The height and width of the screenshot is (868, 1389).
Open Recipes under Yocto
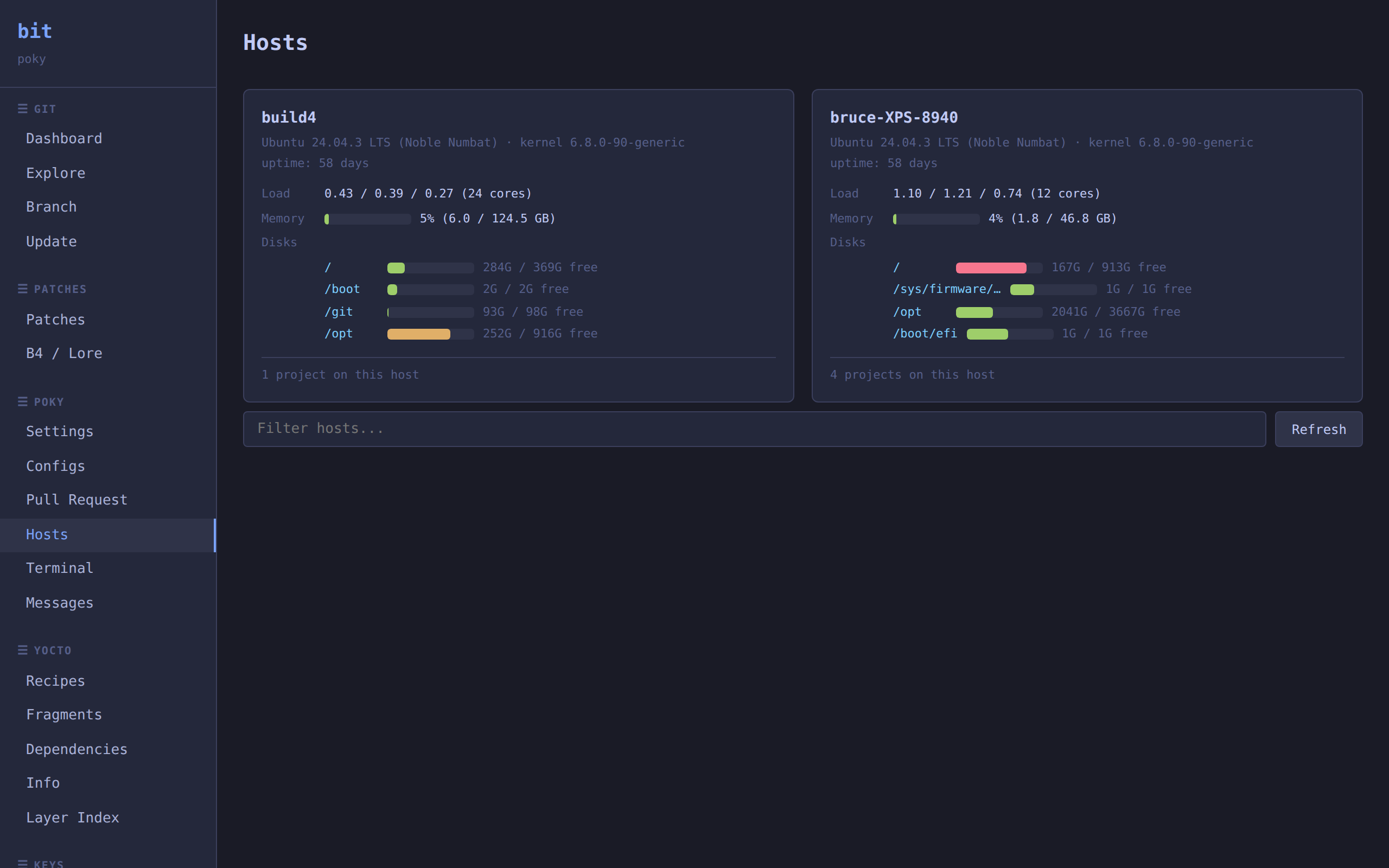click(108, 681)
